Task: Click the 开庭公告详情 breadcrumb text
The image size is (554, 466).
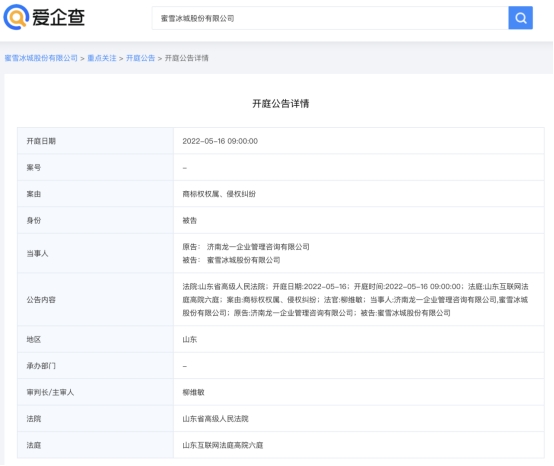Action: (x=187, y=58)
